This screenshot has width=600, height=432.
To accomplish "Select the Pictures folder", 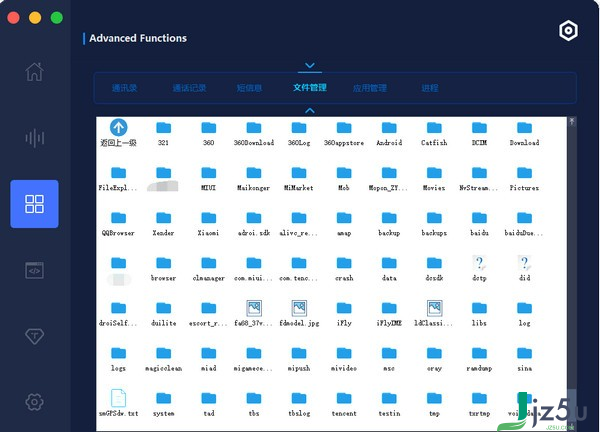I will [525, 178].
